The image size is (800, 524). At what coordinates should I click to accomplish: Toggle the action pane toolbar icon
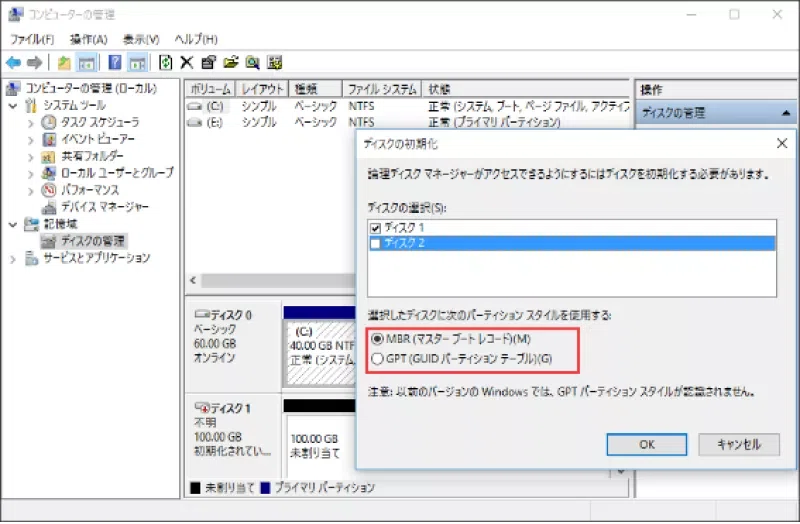[137, 63]
